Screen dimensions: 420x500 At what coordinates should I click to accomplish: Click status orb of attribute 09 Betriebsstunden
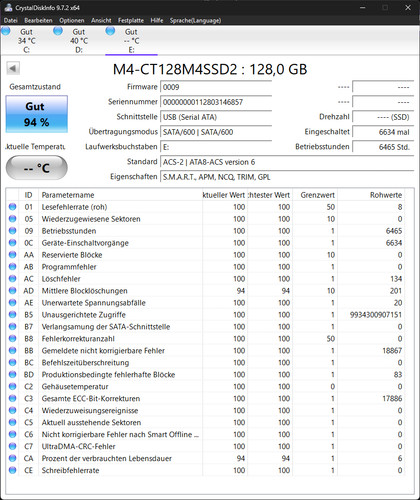pyautogui.click(x=13, y=231)
